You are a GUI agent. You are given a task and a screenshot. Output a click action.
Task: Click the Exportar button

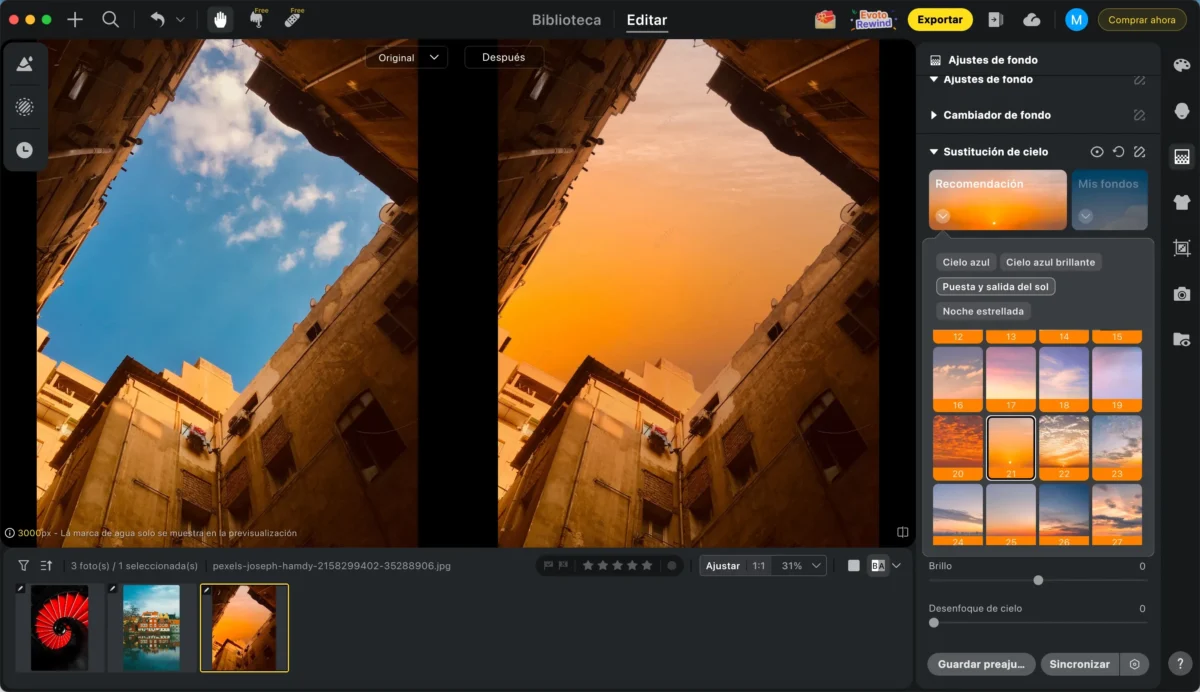point(939,20)
